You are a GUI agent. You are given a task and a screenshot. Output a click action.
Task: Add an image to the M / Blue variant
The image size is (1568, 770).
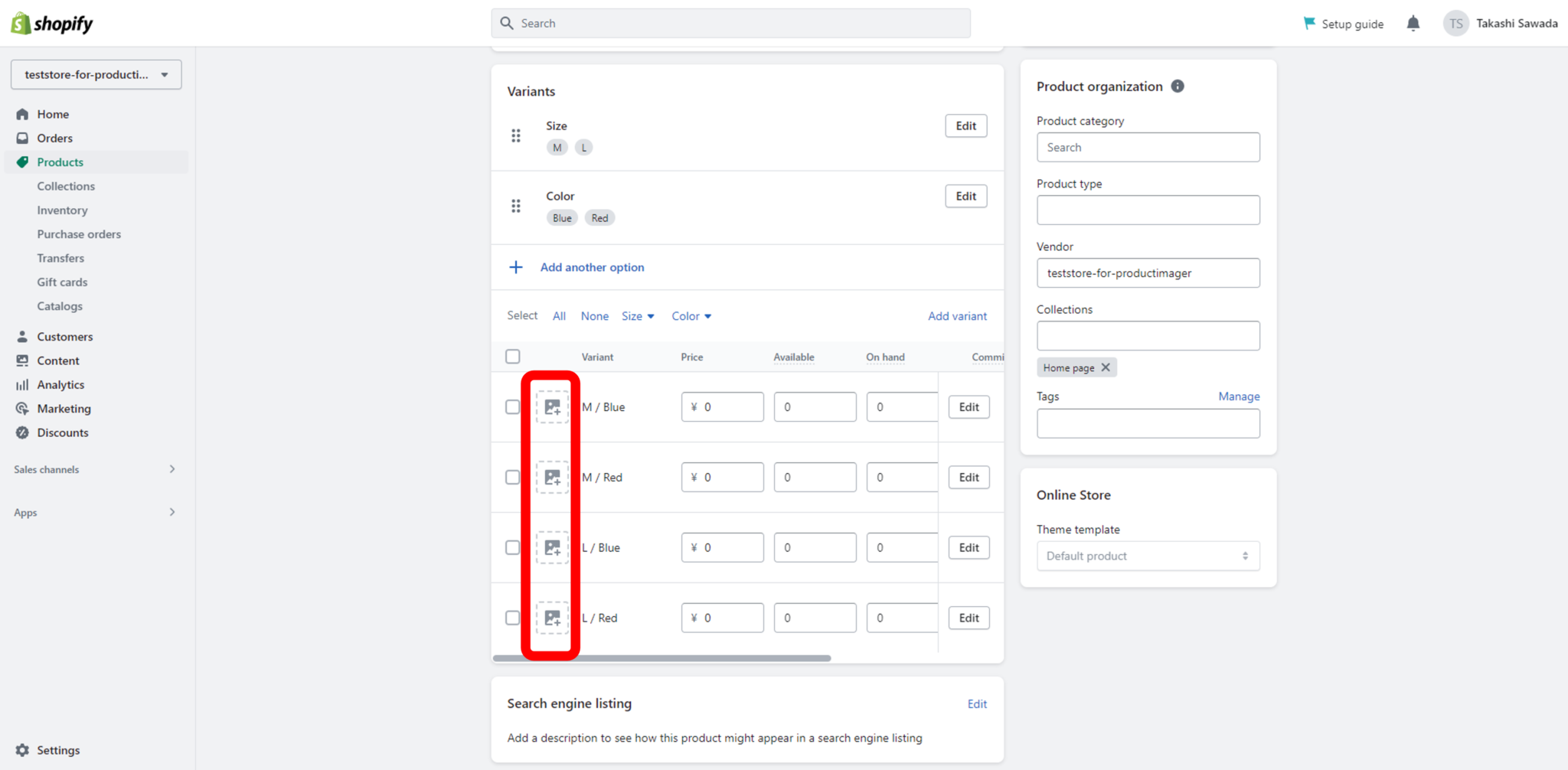point(552,406)
